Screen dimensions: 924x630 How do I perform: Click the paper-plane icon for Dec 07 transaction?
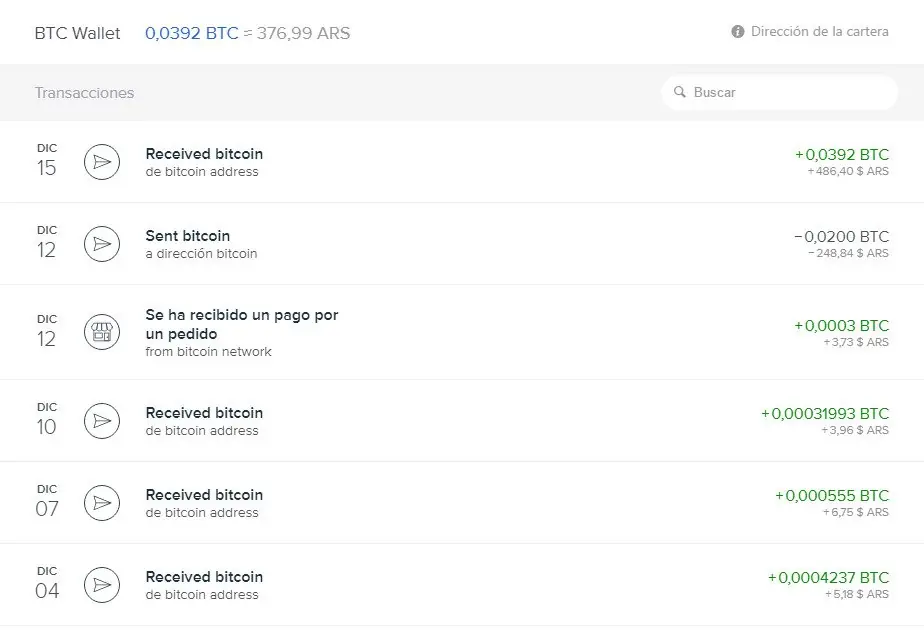102,503
